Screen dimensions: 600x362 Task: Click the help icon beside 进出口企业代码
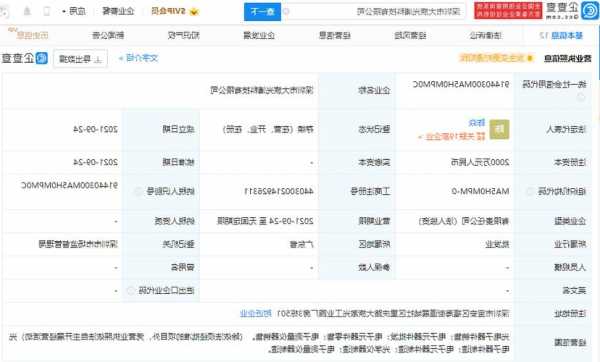click(x=130, y=290)
